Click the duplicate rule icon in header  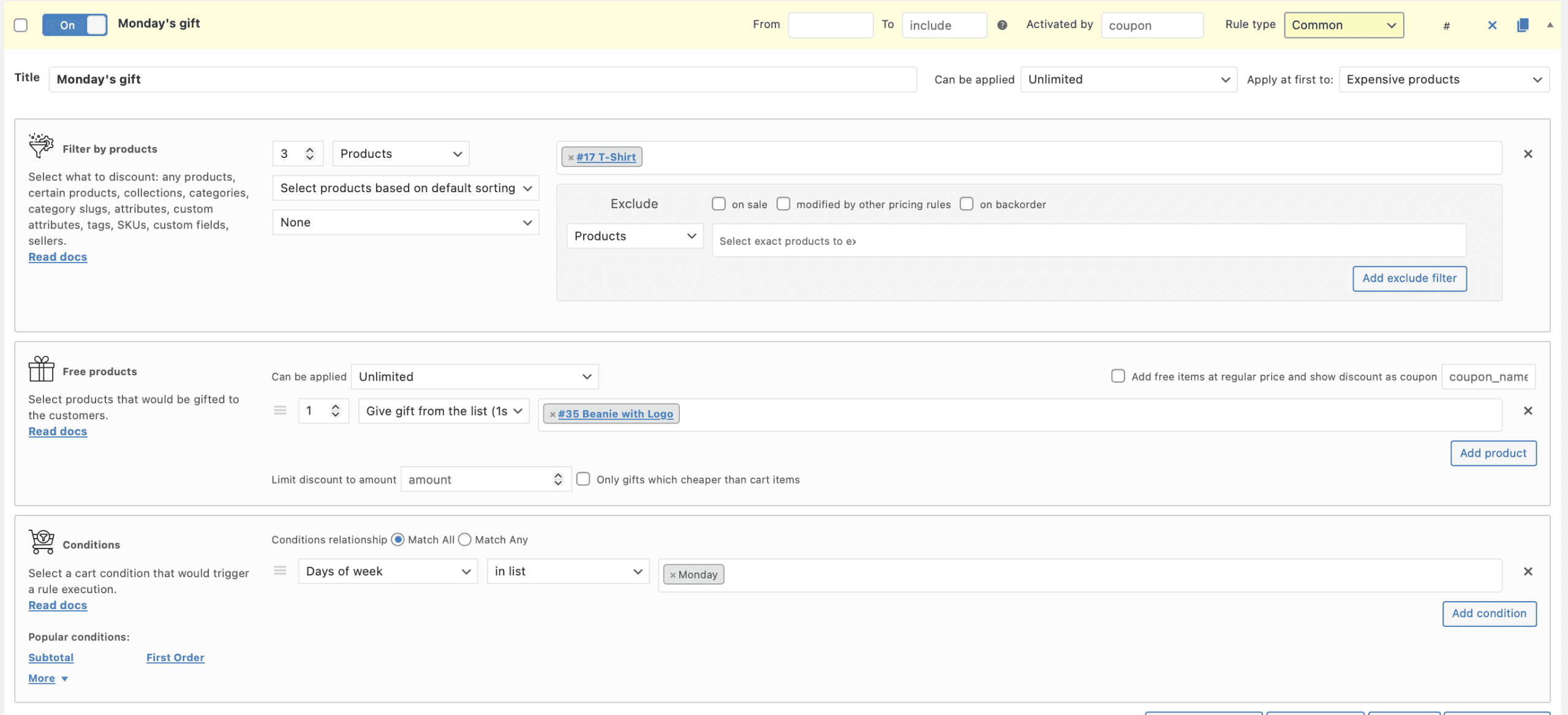[x=1523, y=25]
